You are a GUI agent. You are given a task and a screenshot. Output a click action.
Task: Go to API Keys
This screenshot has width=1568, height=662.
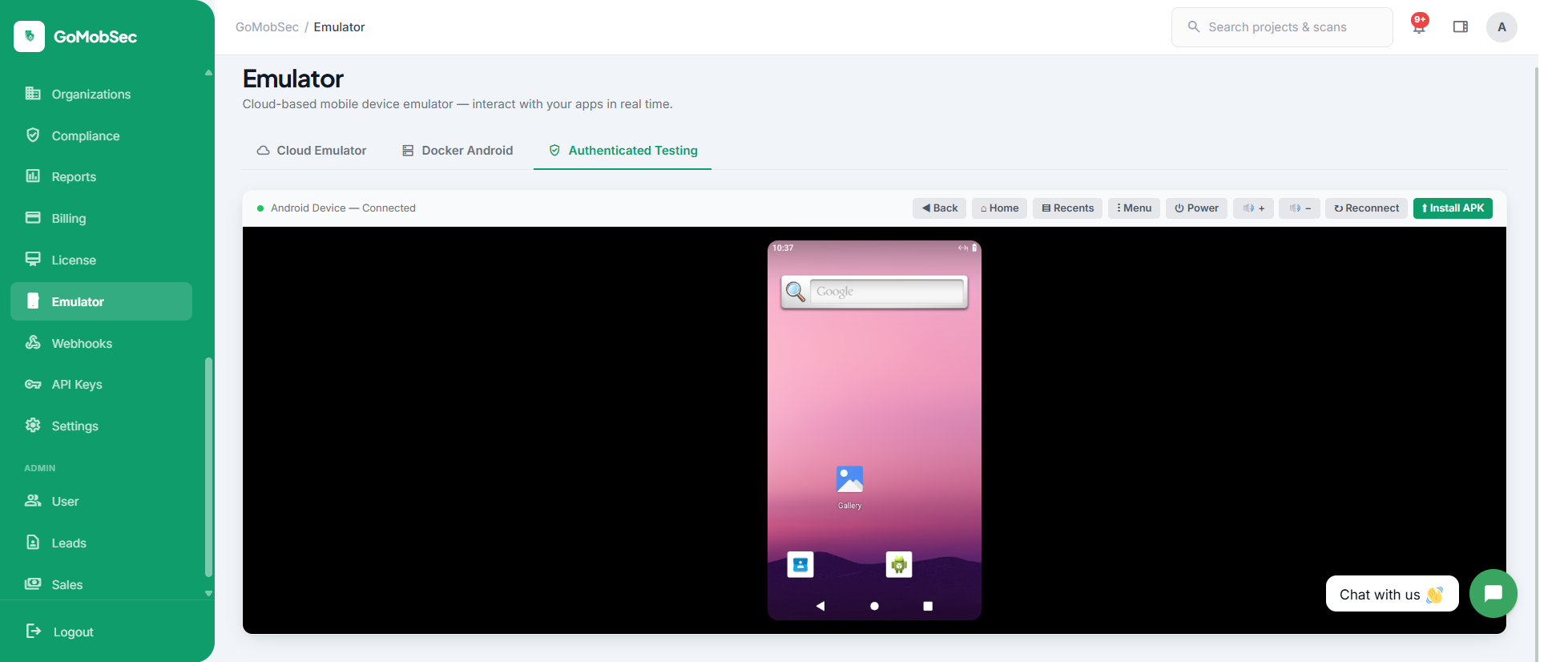click(x=101, y=384)
